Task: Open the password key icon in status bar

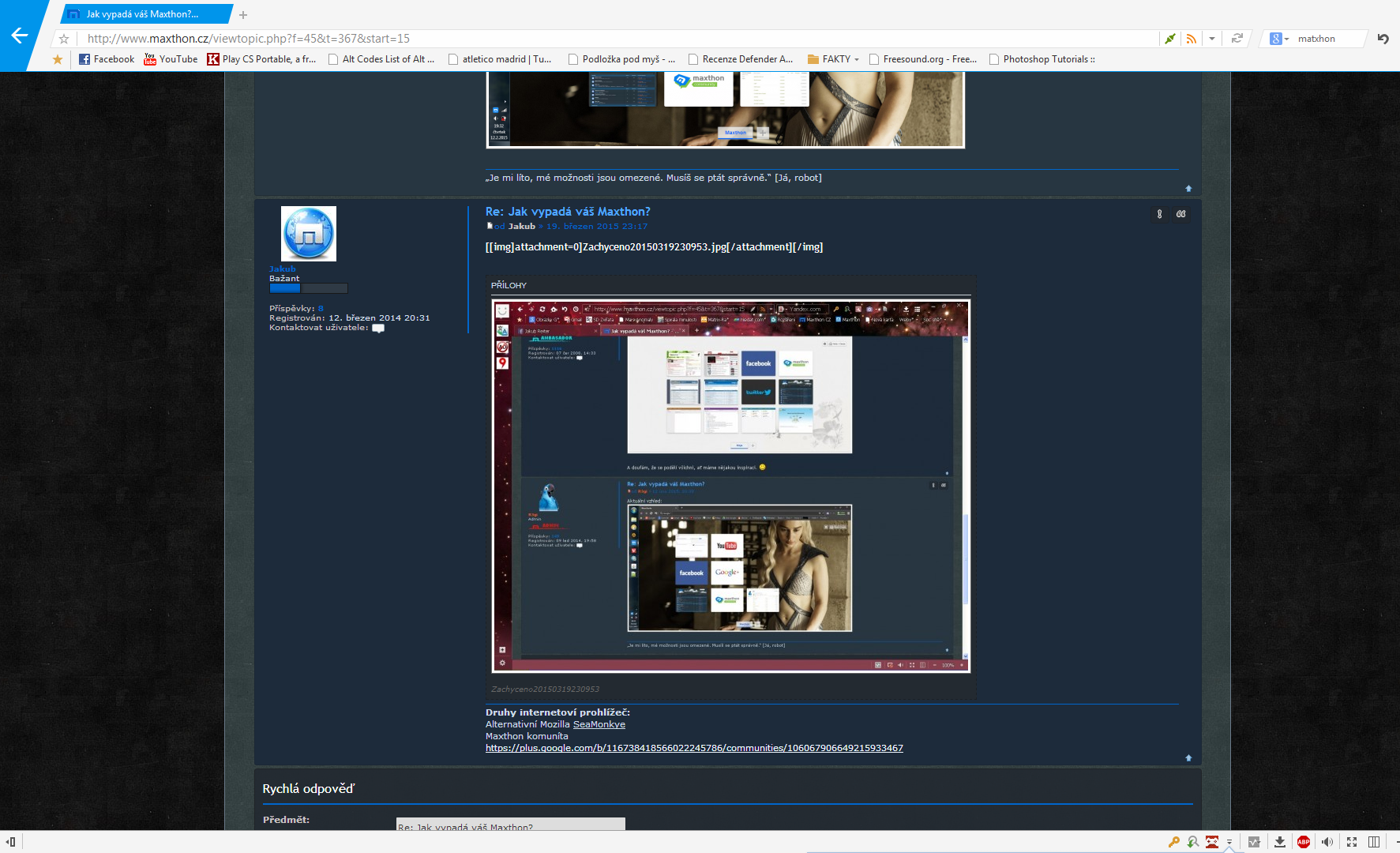Action: (1174, 842)
